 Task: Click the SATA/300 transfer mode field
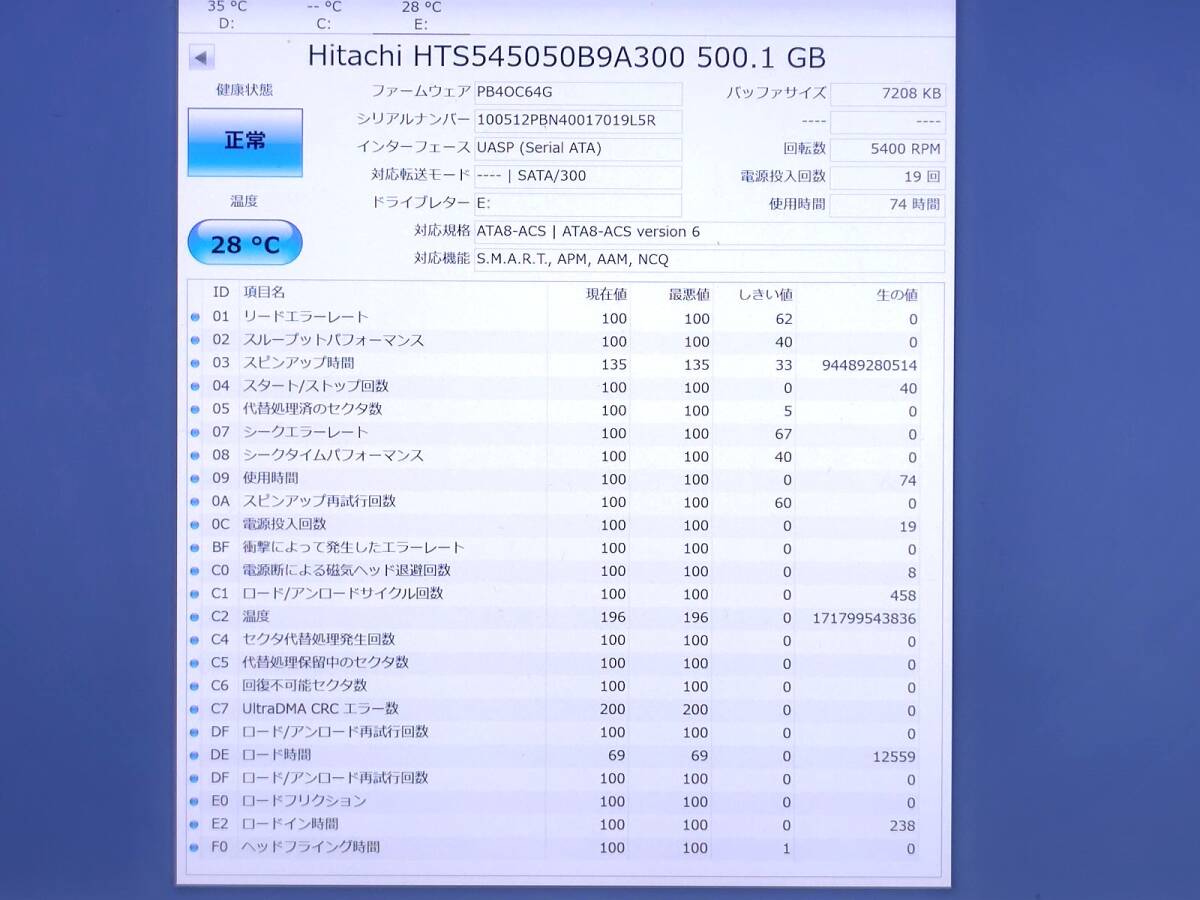(x=578, y=176)
